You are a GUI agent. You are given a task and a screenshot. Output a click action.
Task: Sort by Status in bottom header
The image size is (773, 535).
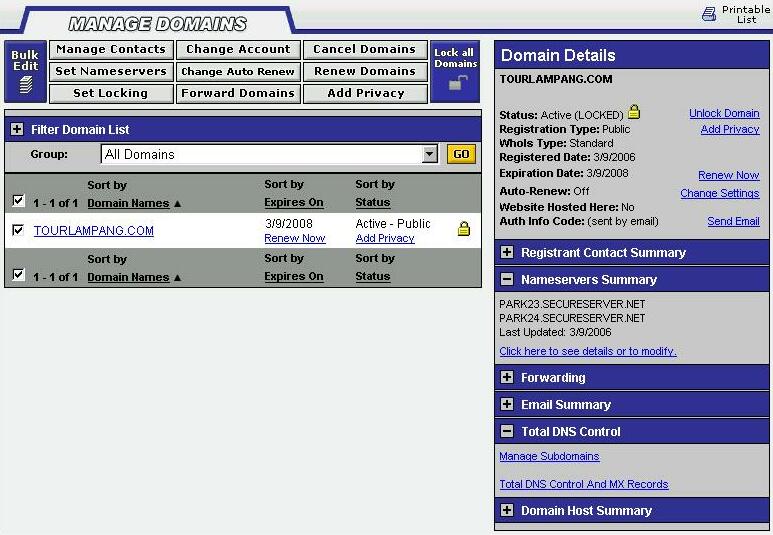click(x=373, y=276)
